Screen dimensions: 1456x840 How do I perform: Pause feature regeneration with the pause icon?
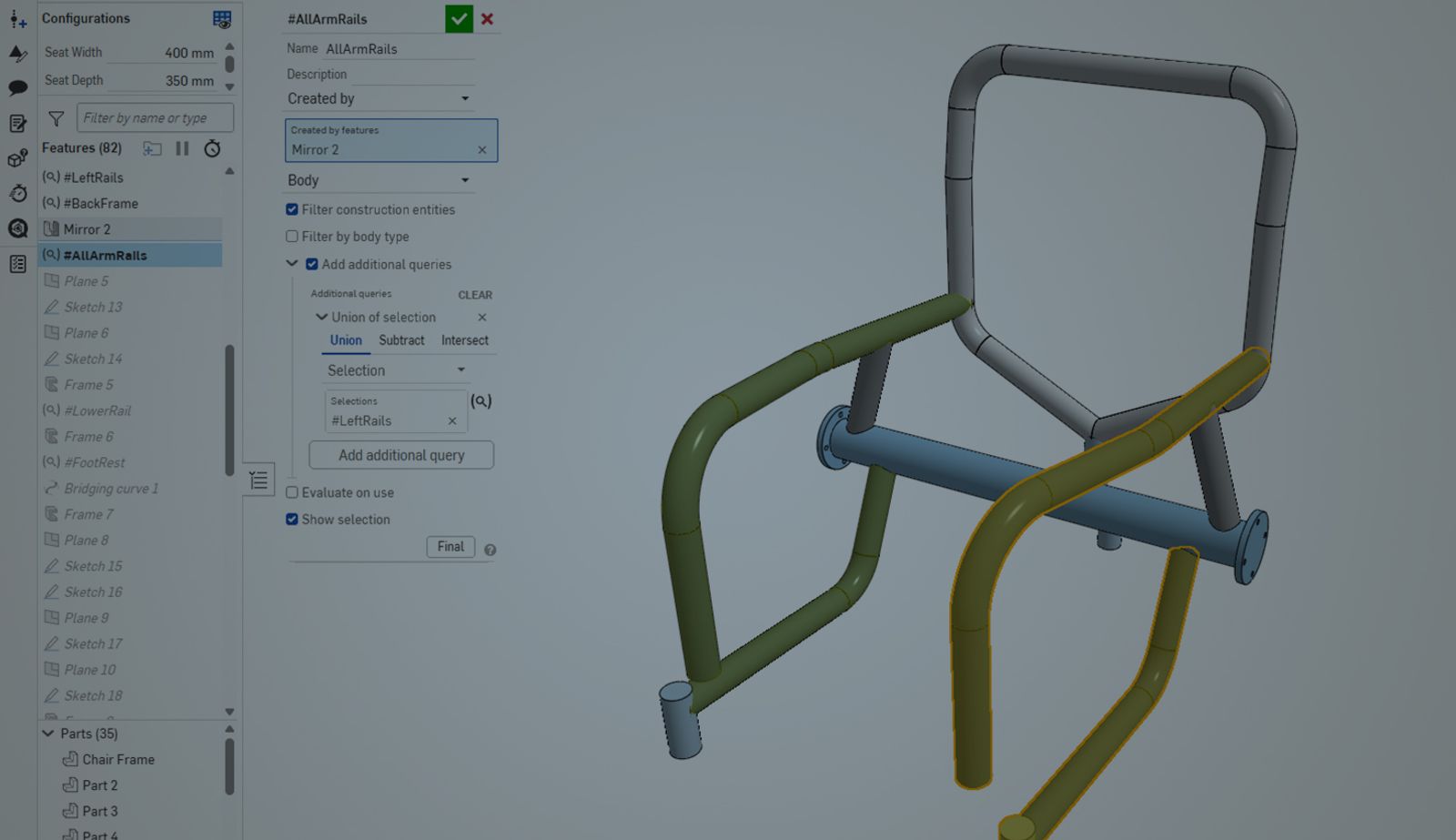click(182, 148)
